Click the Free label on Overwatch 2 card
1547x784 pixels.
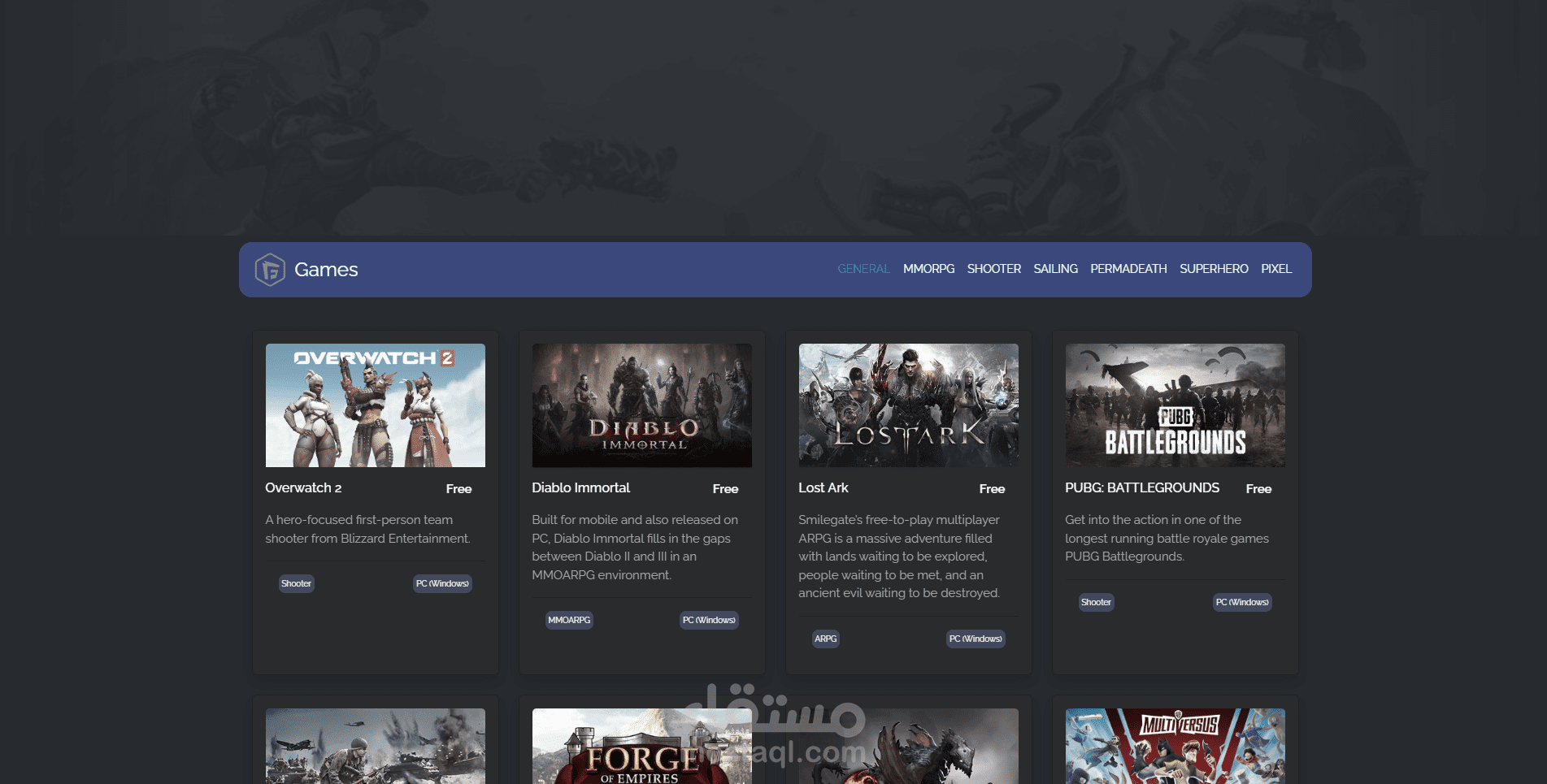click(458, 488)
